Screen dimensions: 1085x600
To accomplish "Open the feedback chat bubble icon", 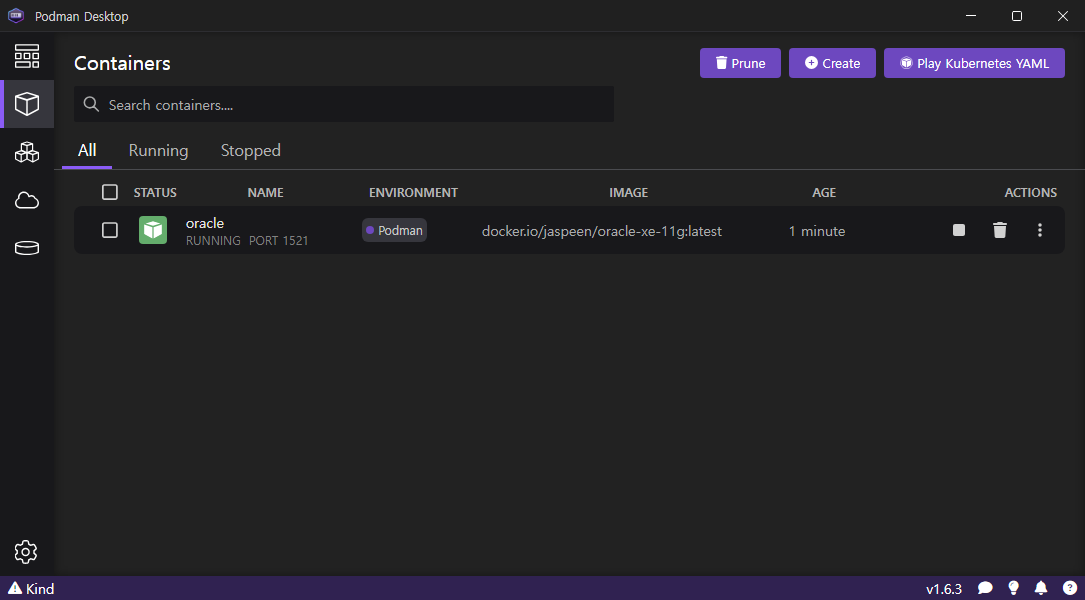I will coord(985,589).
